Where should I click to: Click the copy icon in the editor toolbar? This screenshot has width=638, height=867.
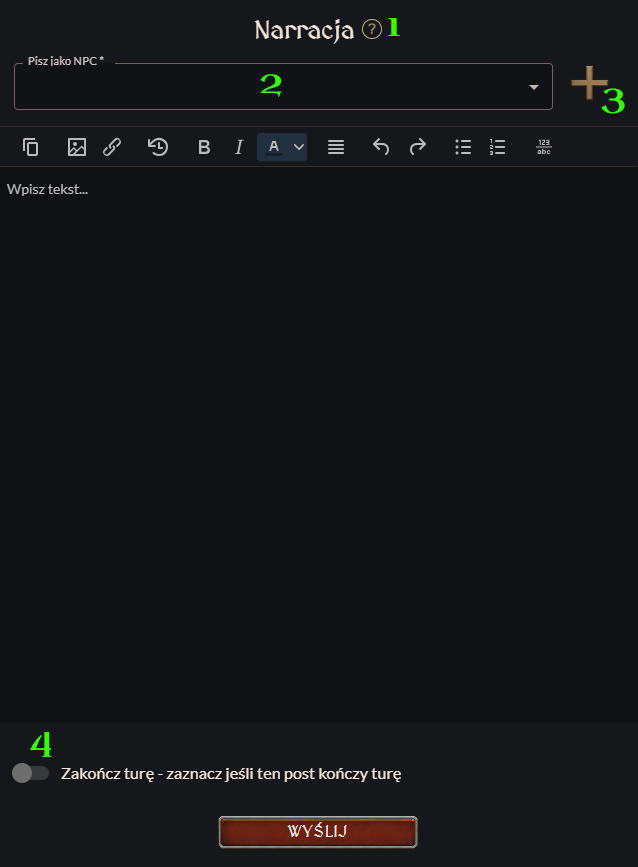coord(31,147)
